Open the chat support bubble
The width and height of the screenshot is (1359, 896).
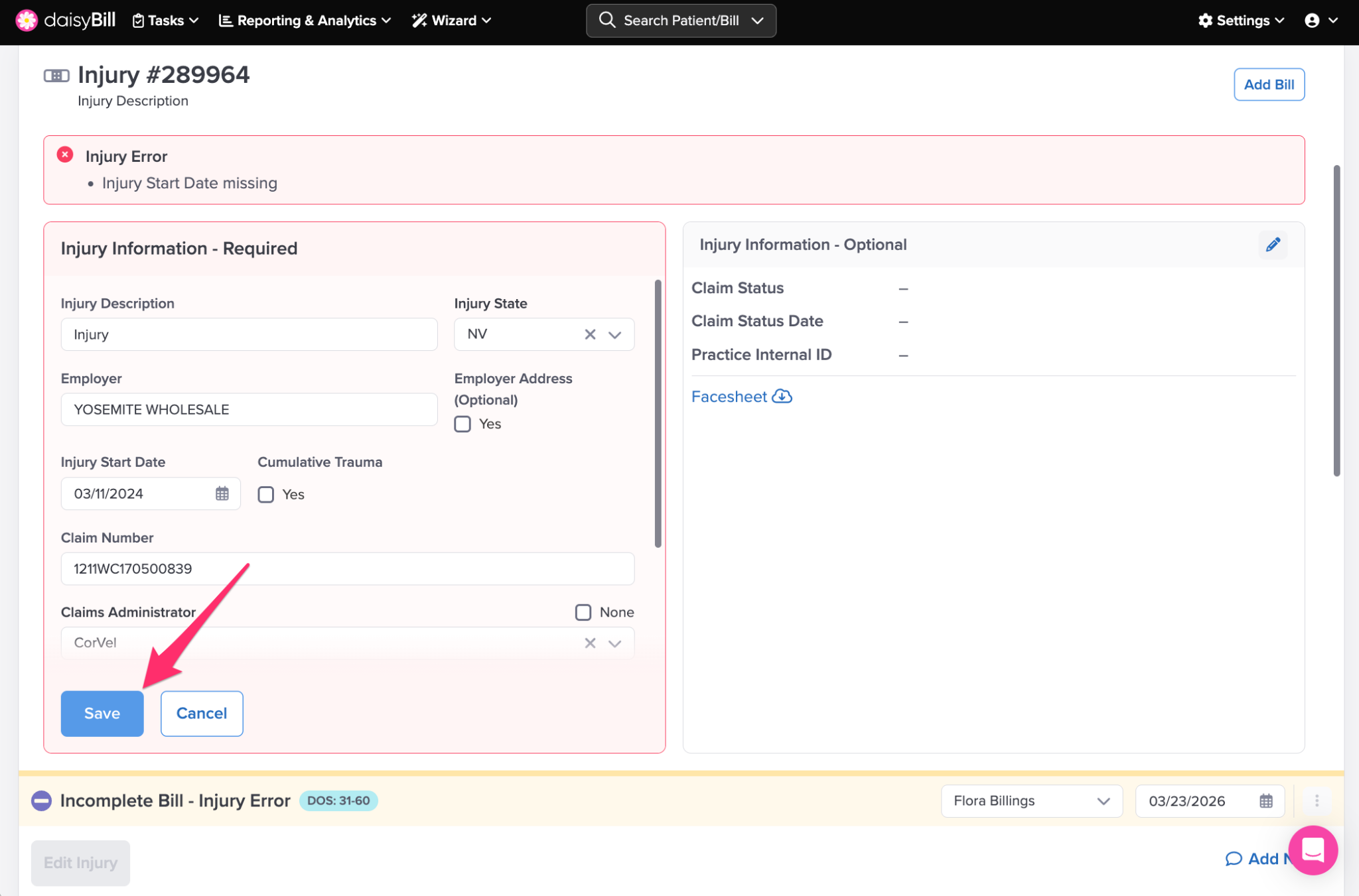[1312, 850]
